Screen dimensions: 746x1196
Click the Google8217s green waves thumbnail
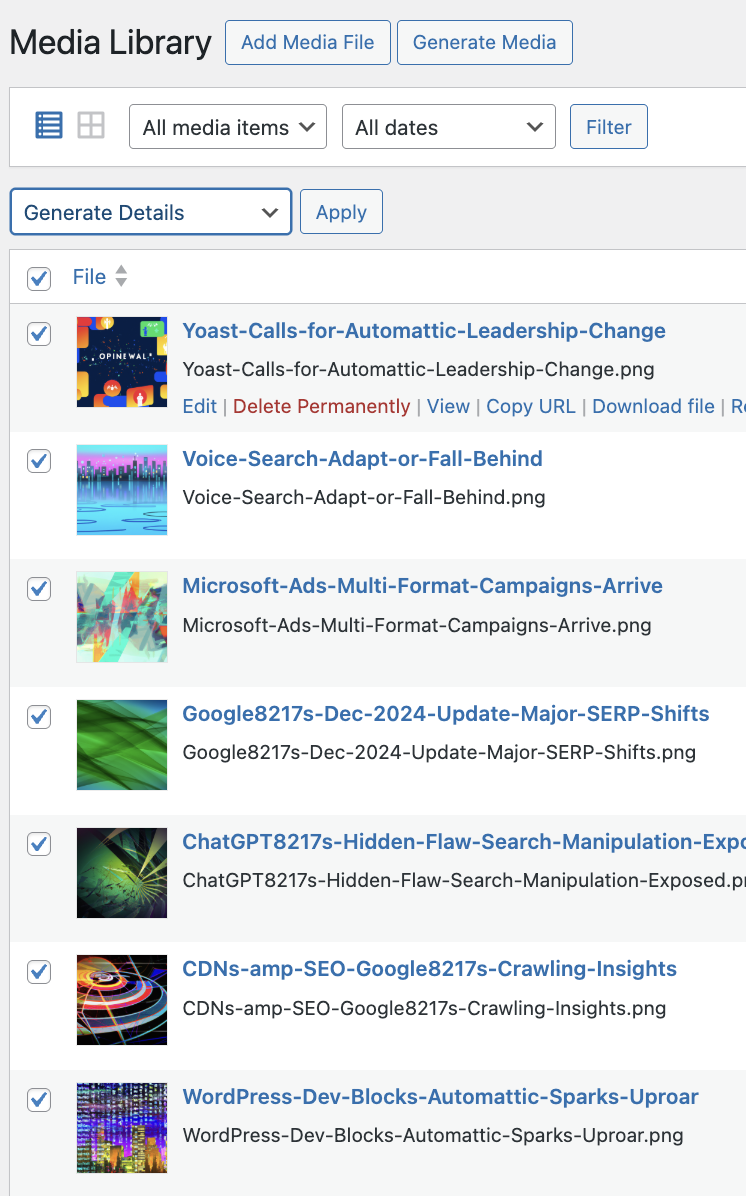122,745
